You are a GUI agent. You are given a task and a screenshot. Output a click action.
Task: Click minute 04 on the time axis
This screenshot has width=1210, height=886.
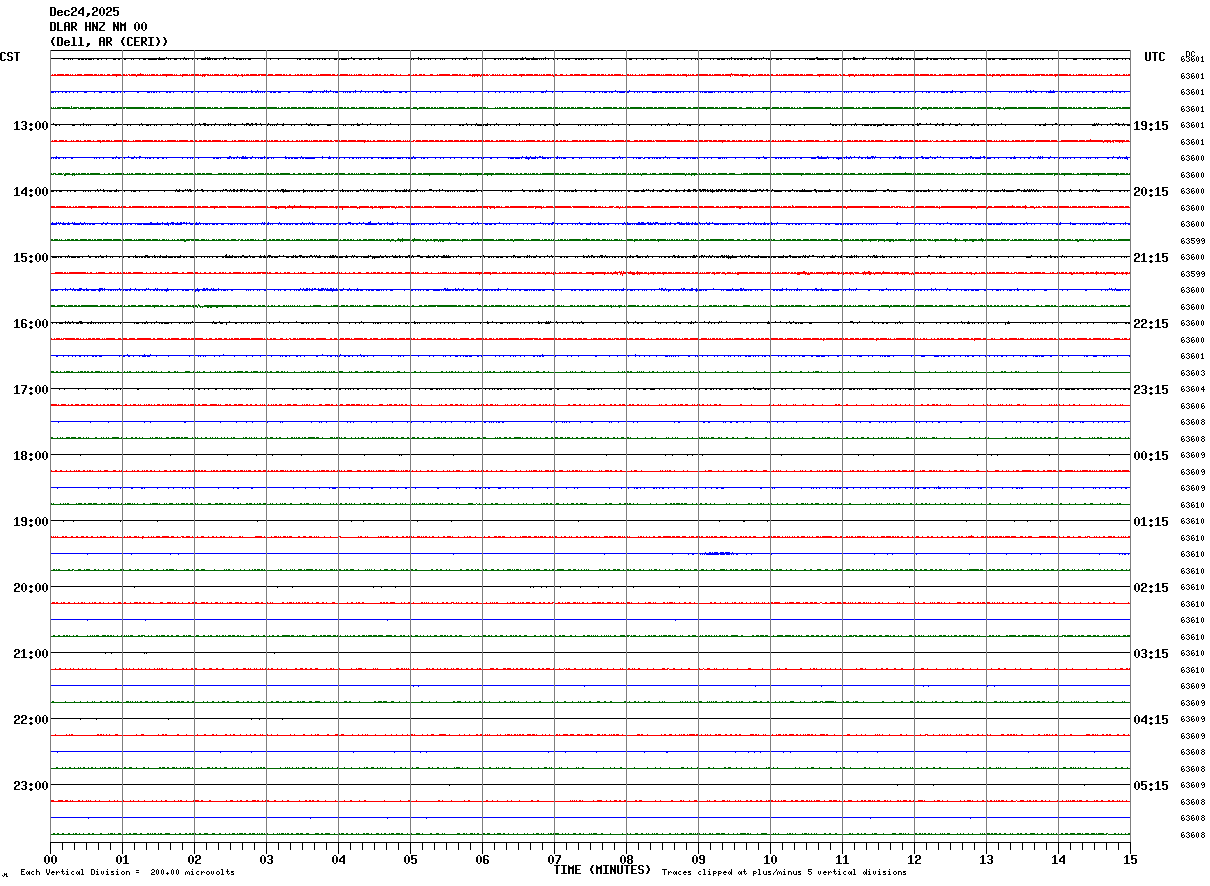pyautogui.click(x=338, y=859)
